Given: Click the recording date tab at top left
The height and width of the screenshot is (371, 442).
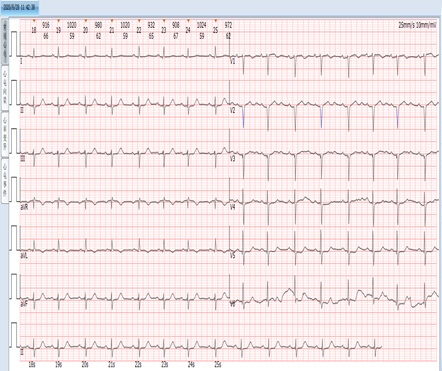Looking at the screenshot, I should pos(19,7).
